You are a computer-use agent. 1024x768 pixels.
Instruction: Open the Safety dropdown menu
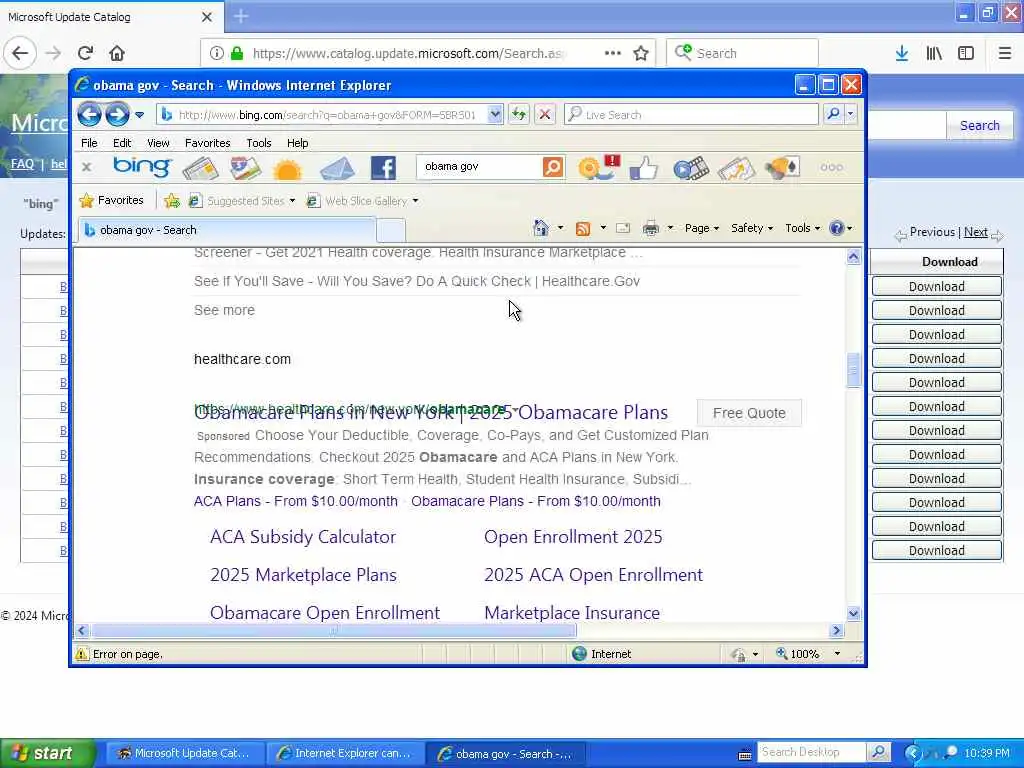(x=752, y=228)
